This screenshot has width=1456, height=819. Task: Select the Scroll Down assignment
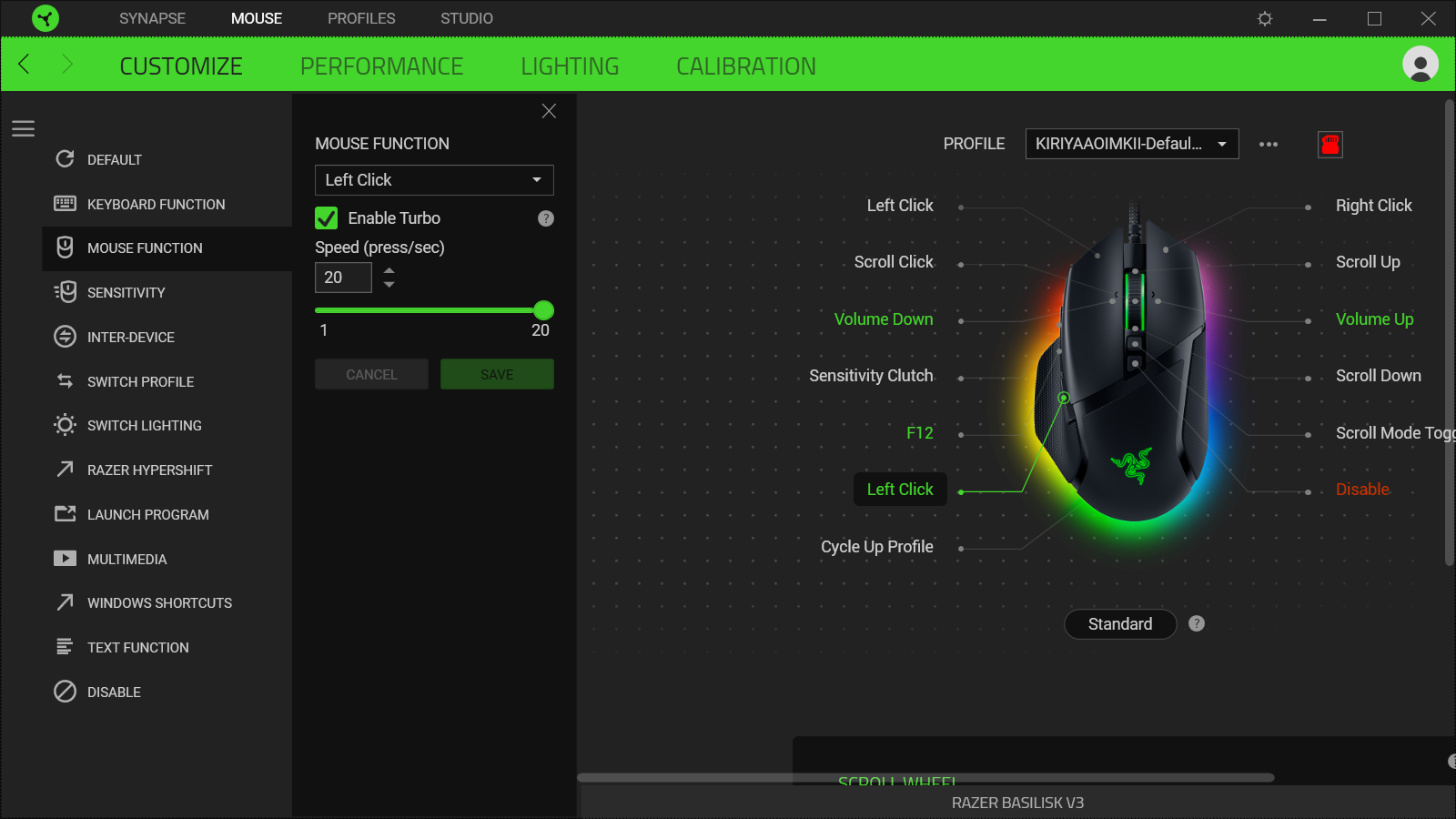pyautogui.click(x=1379, y=376)
